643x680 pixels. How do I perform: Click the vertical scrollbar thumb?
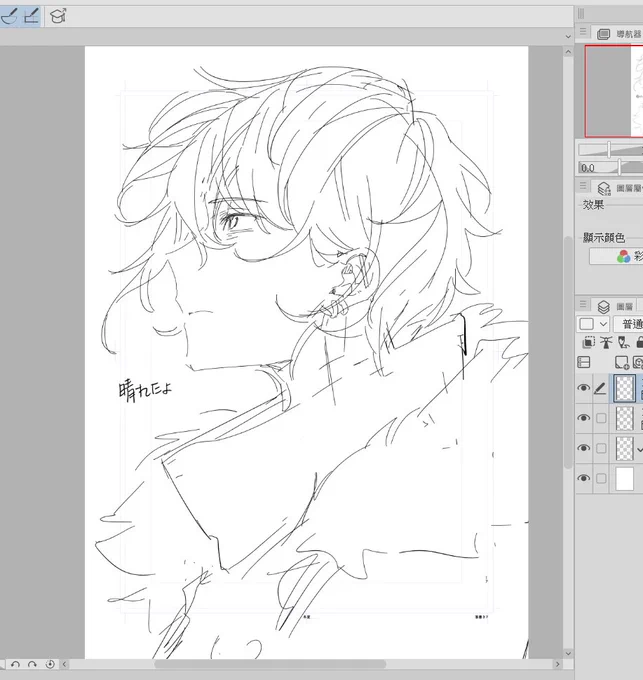coord(568,352)
